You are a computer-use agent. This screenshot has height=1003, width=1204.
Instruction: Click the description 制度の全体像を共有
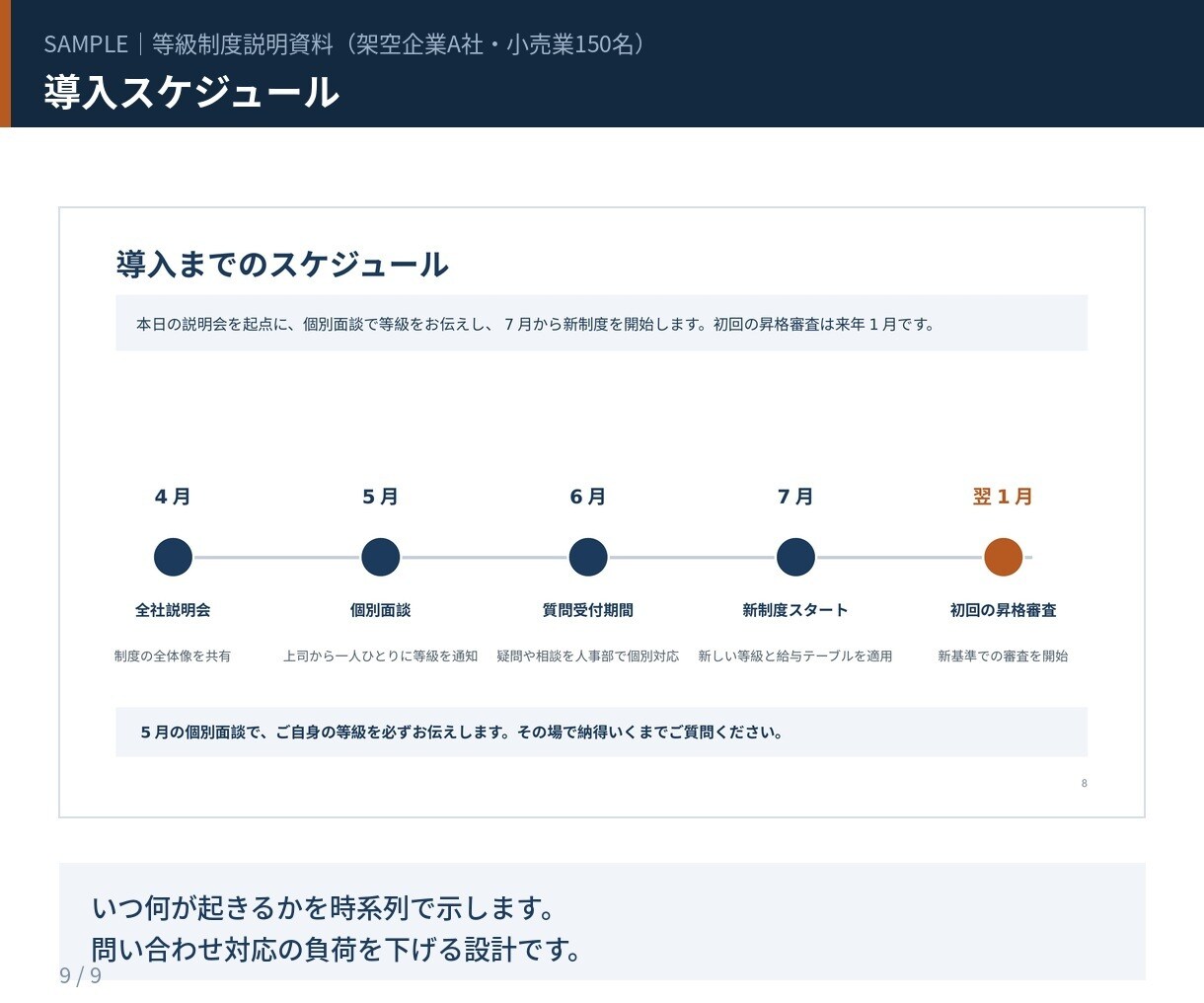[x=173, y=656]
